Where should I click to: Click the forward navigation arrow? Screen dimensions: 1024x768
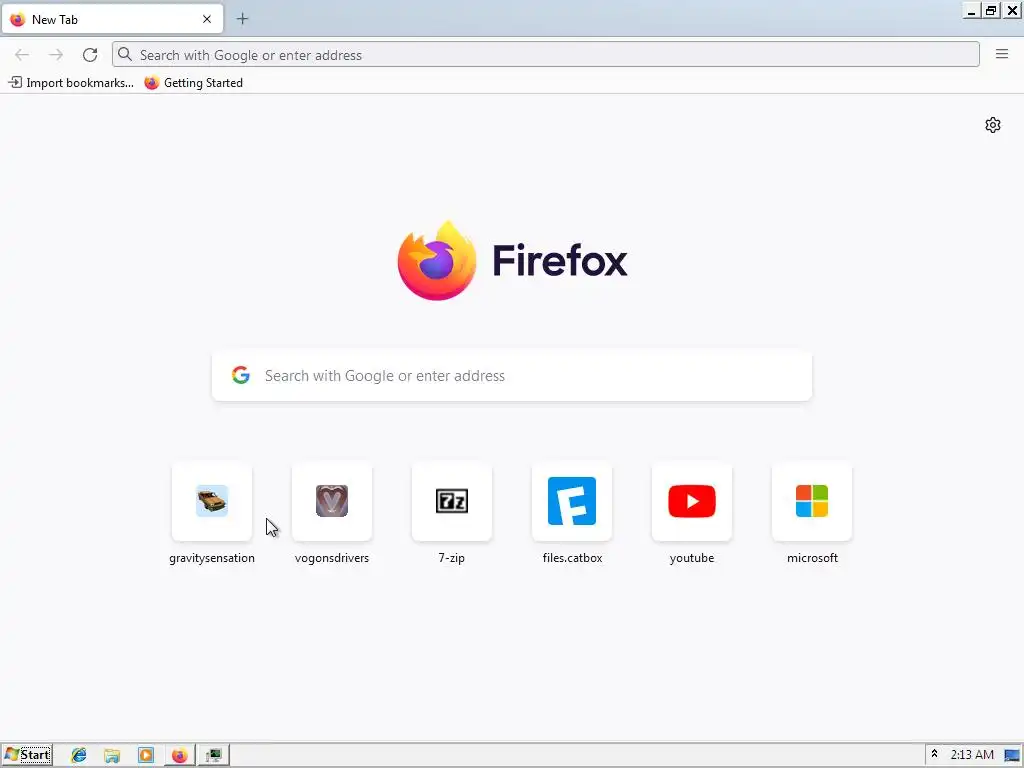[x=56, y=55]
